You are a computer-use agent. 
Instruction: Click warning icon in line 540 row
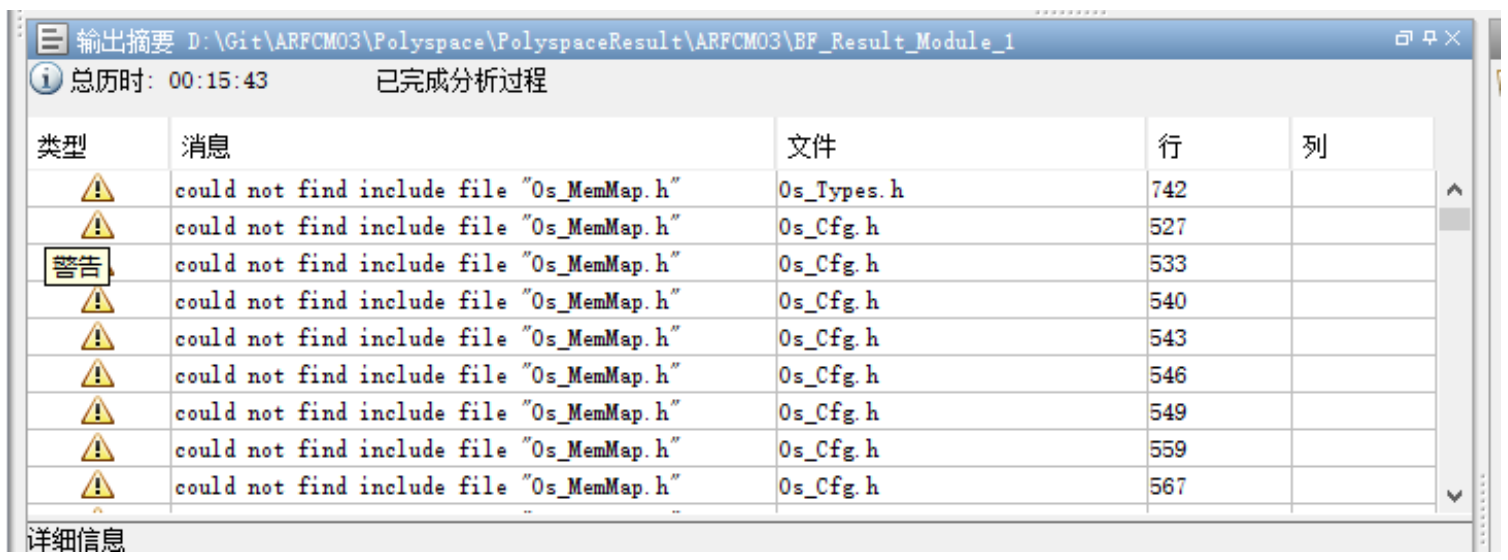pos(97,300)
